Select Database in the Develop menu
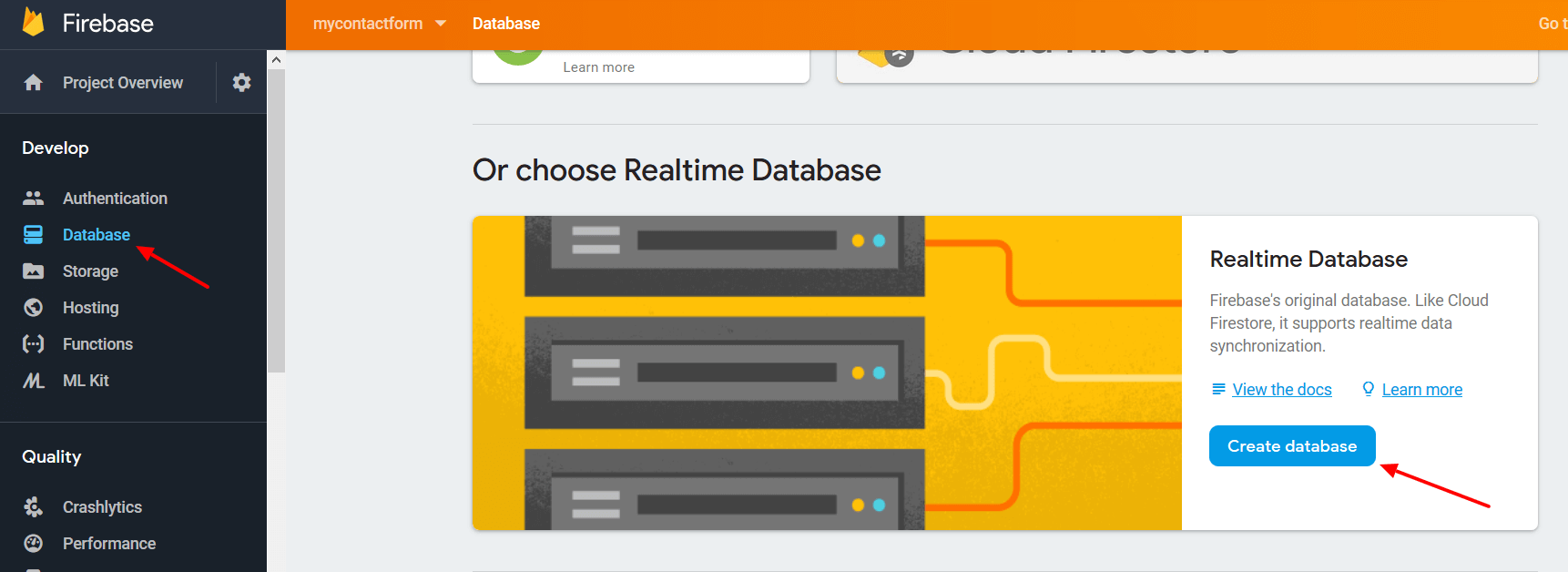1568x572 pixels. click(97, 235)
